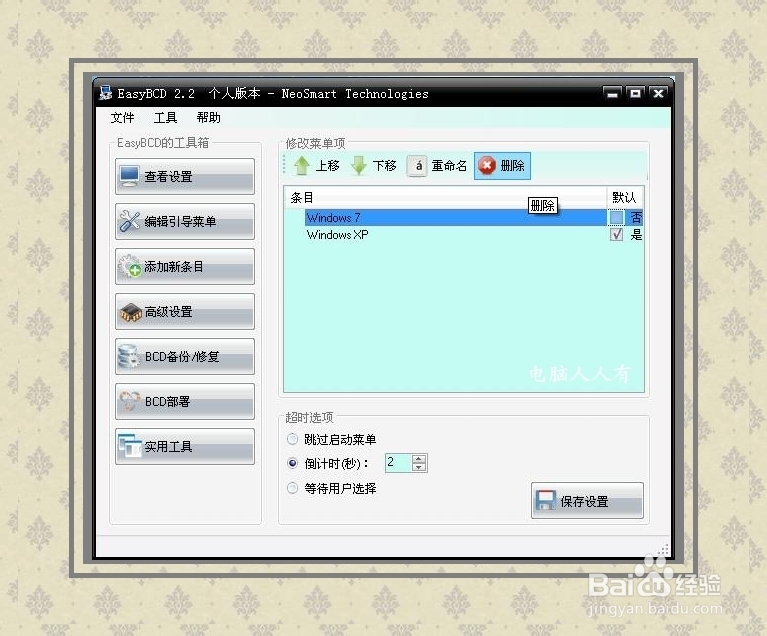
Task: Minimize the EasyBCD window
Action: tap(612, 93)
